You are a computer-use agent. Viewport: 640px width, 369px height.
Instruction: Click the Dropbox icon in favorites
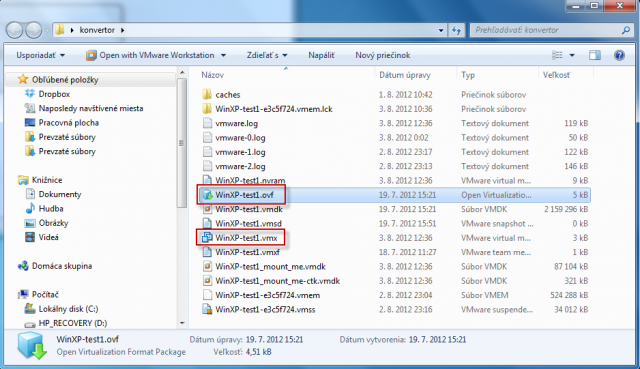pos(30,94)
